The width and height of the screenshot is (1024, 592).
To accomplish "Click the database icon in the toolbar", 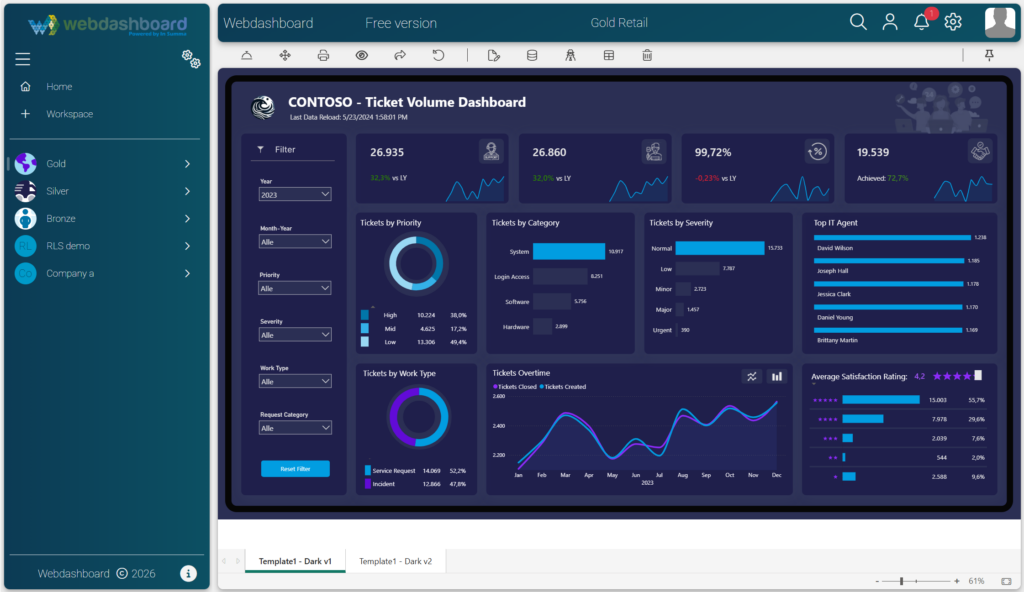I will [532, 56].
